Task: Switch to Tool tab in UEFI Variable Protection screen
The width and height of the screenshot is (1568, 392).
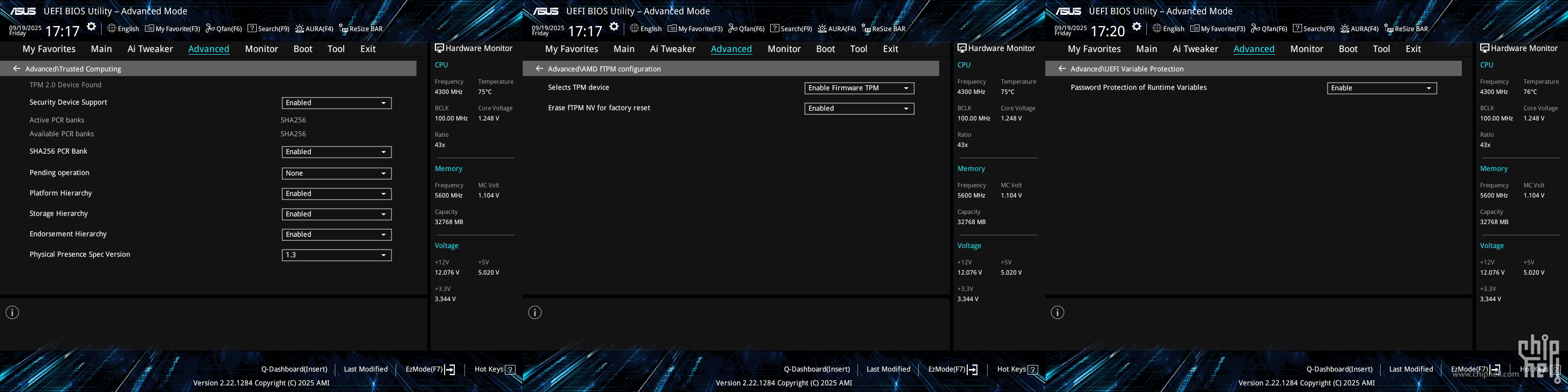Action: [x=1381, y=48]
